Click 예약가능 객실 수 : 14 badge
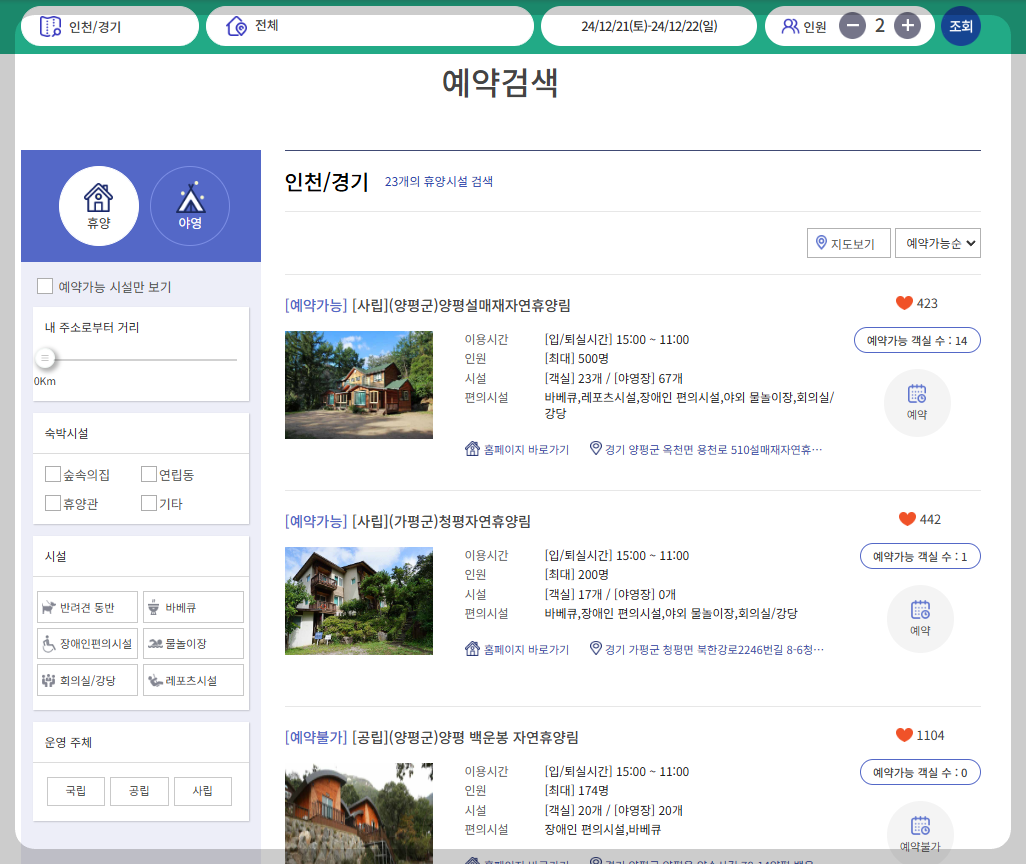This screenshot has height=864, width=1026. pos(917,340)
